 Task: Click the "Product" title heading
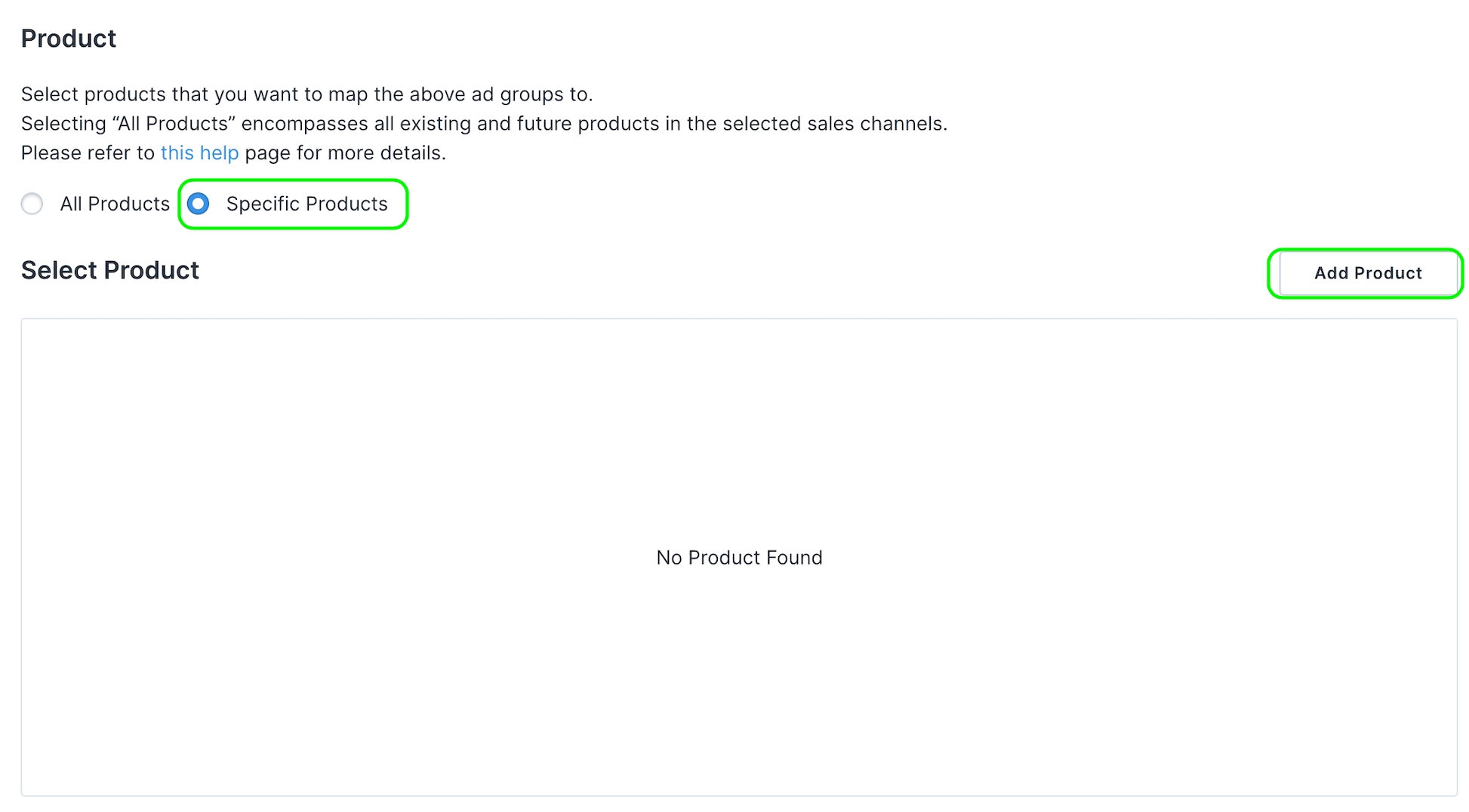(69, 38)
